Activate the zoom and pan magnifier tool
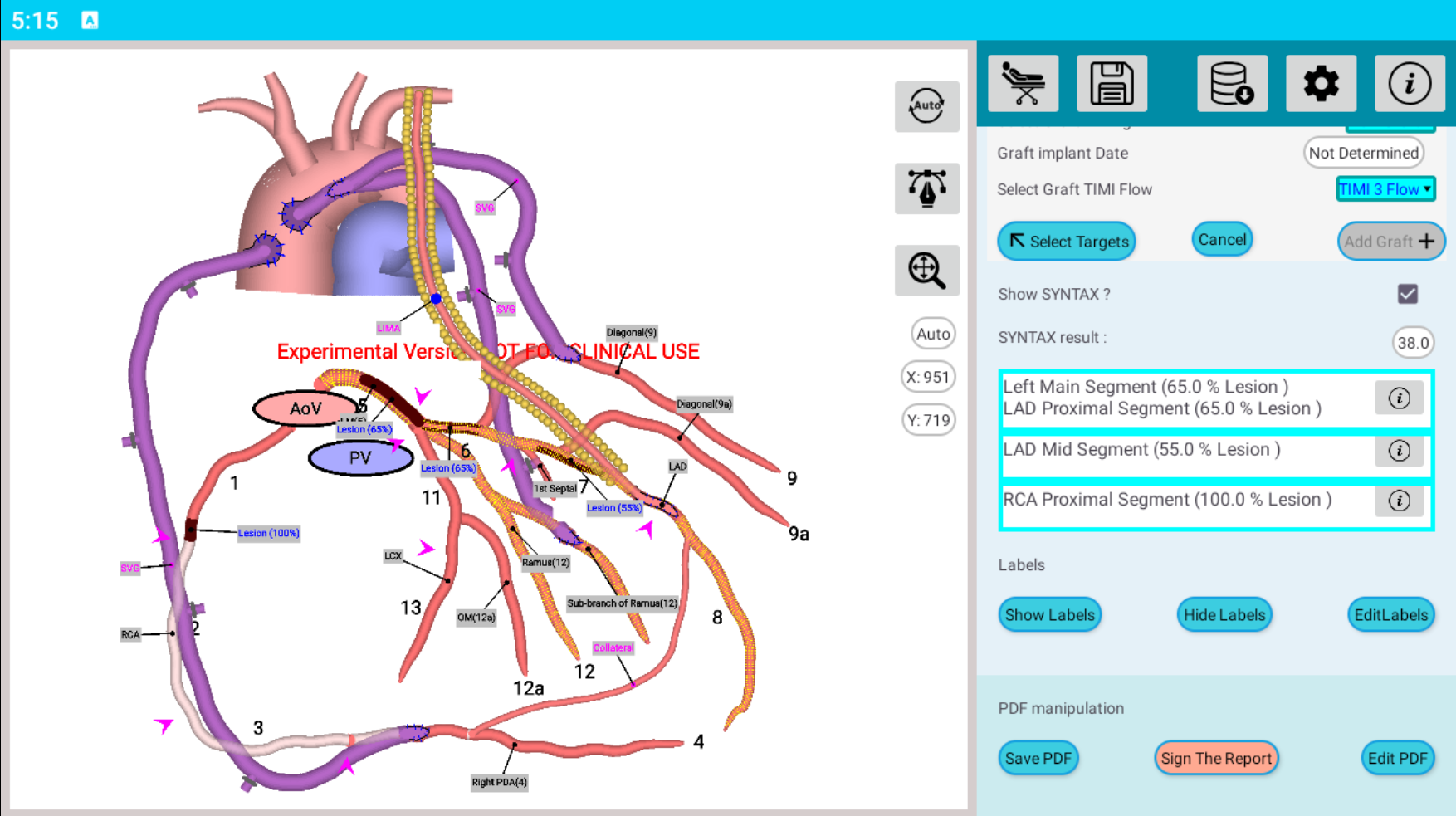 [x=926, y=271]
